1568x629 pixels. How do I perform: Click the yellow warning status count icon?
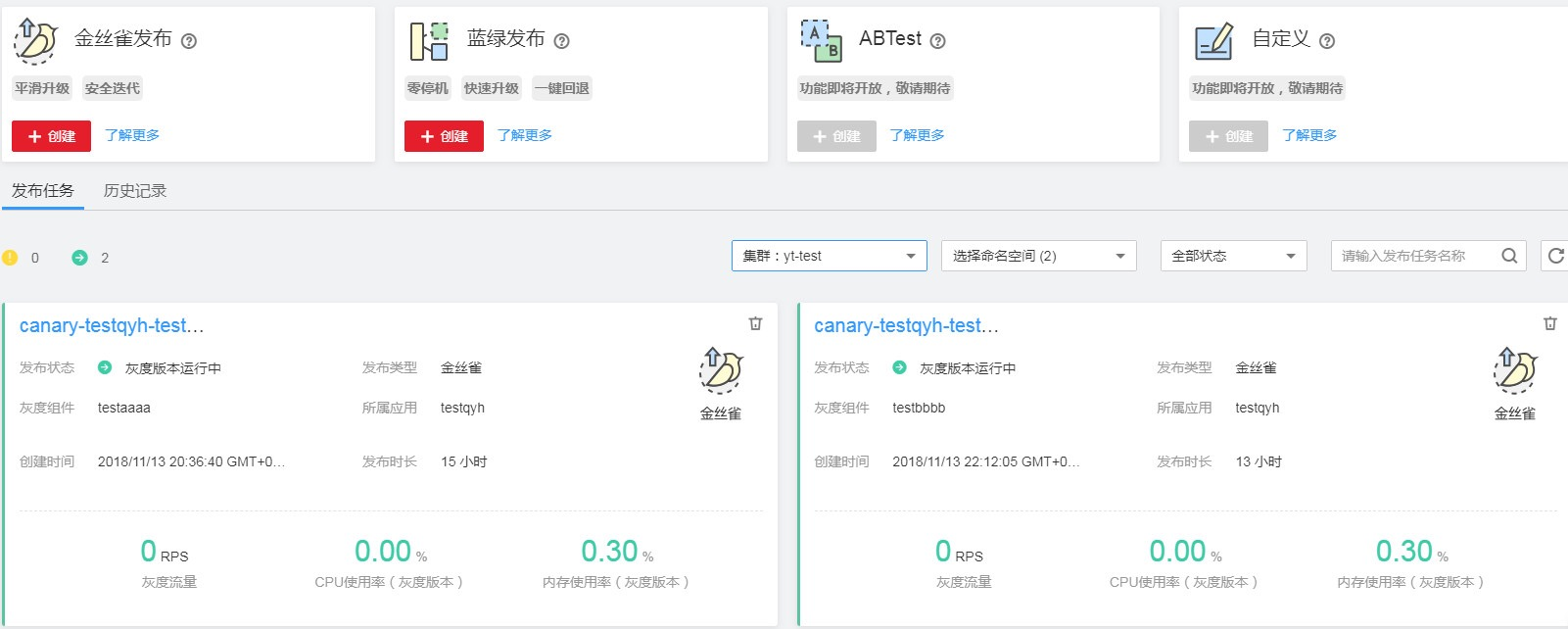10,258
